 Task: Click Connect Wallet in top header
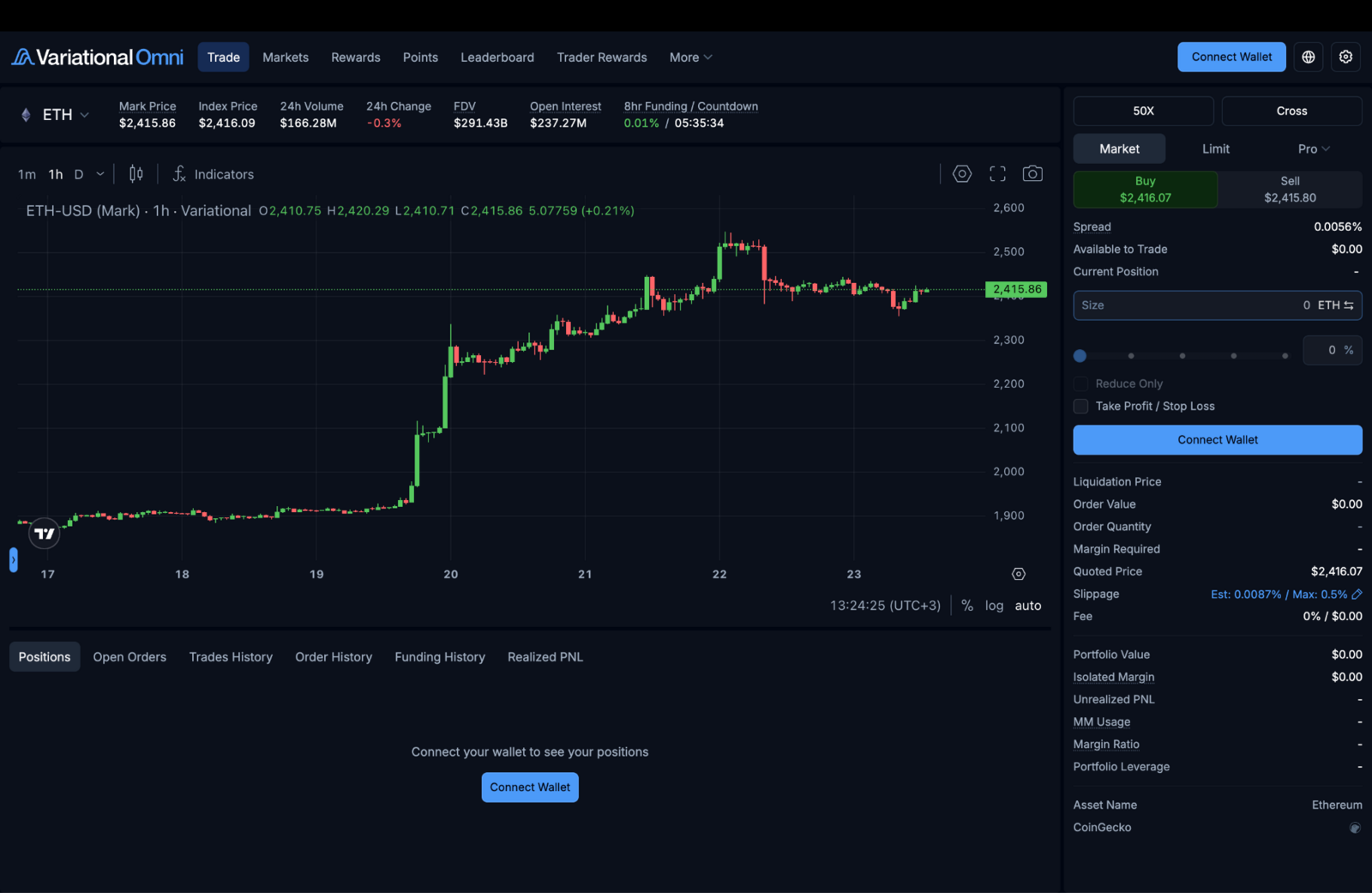1231,57
